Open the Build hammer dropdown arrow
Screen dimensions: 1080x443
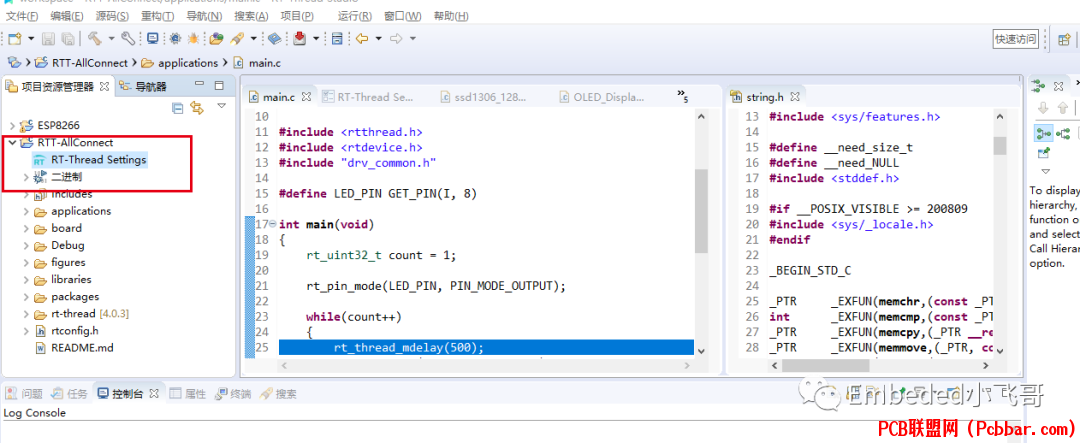pos(111,39)
